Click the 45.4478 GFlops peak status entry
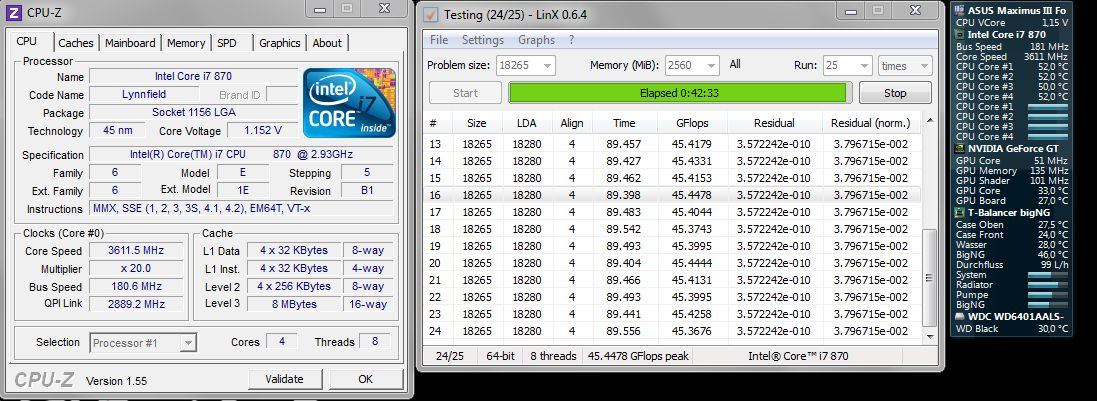1097x401 pixels. tap(638, 356)
